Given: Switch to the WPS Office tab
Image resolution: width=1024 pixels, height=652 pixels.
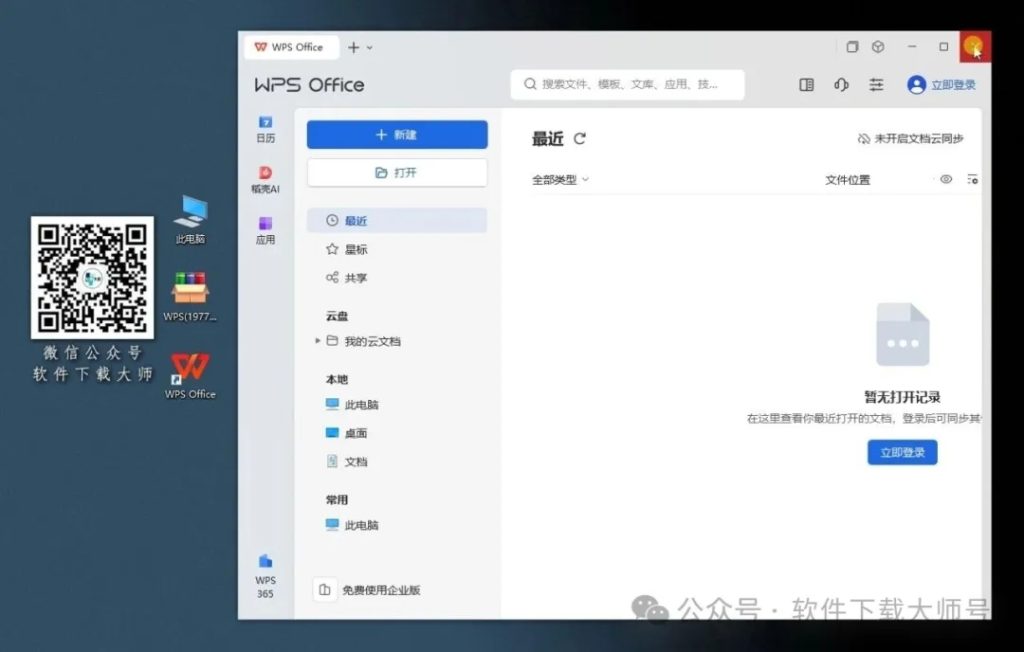Looking at the screenshot, I should point(291,47).
